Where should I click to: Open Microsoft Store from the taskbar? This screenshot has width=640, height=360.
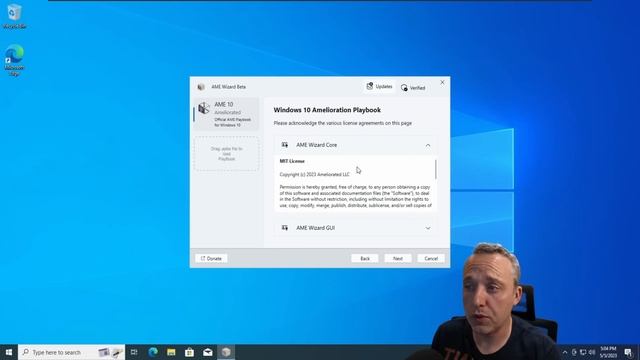189,352
